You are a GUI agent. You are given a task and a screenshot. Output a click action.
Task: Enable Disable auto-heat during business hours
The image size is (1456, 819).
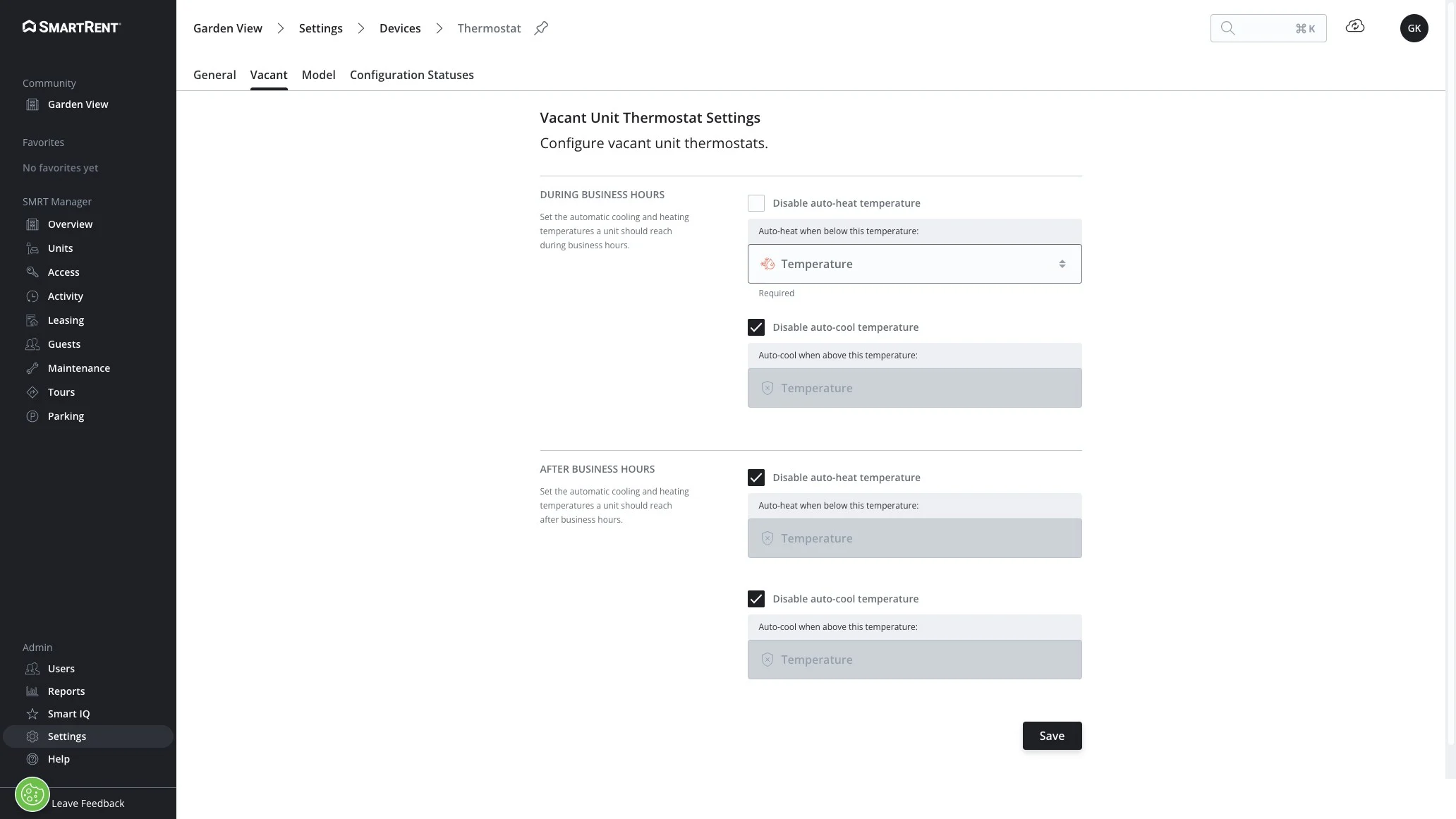tap(756, 203)
